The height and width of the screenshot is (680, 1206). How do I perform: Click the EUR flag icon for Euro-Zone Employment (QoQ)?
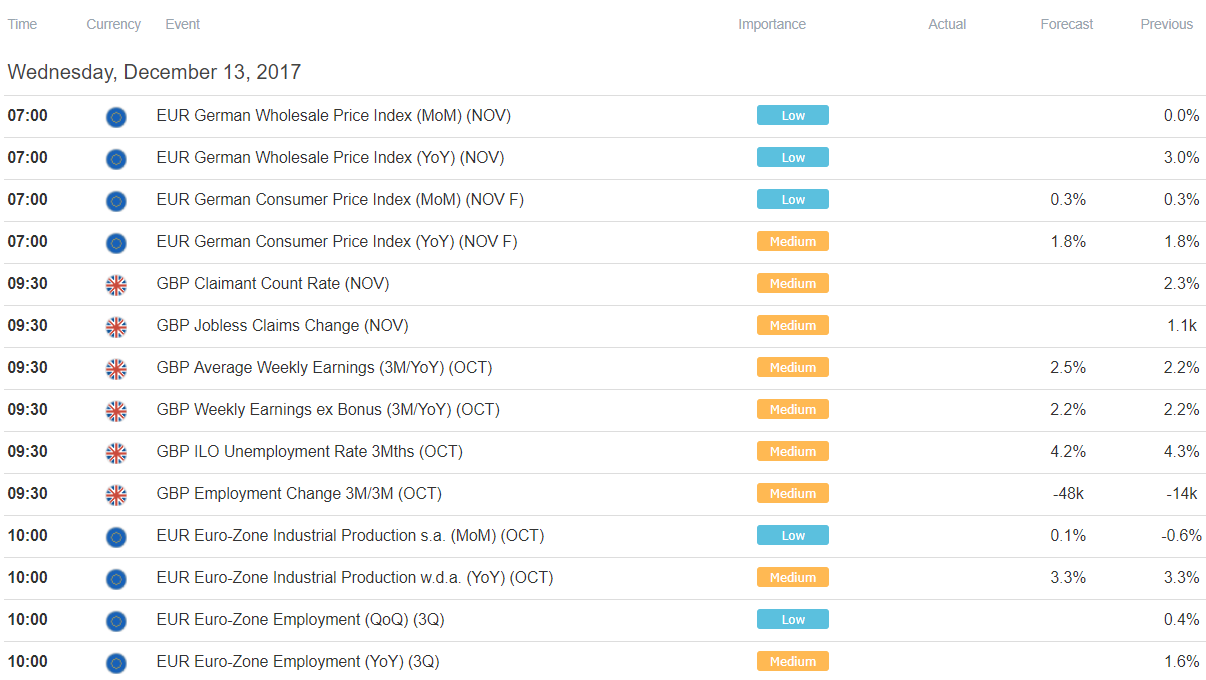pyautogui.click(x=116, y=621)
